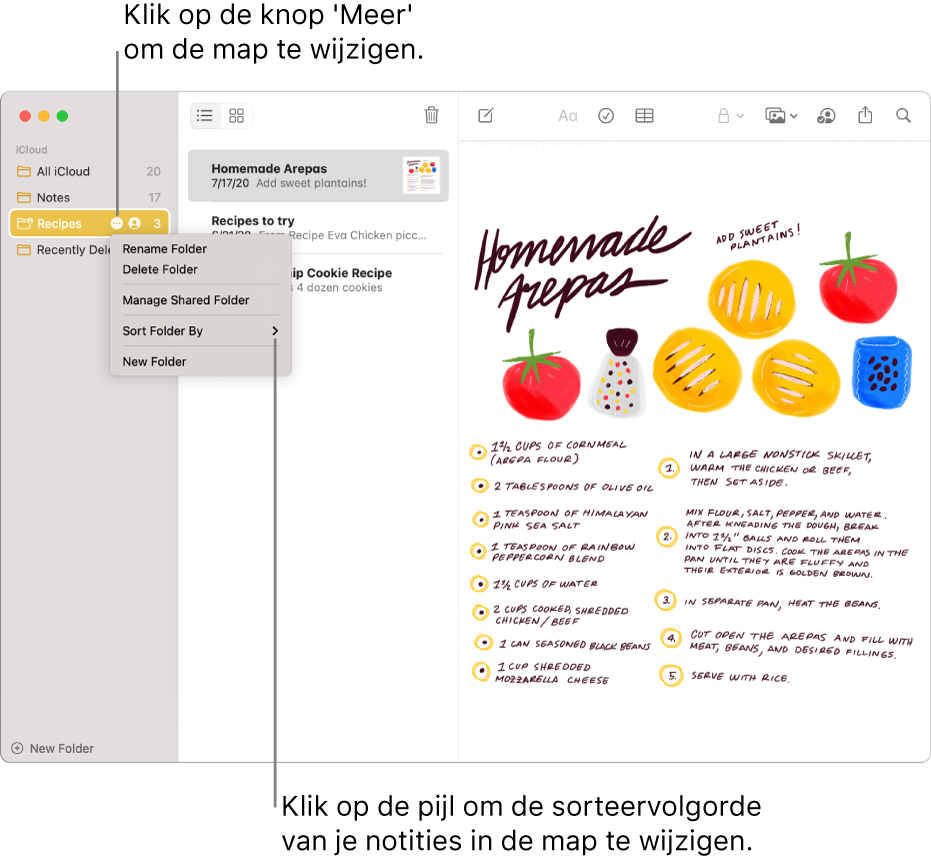Click the lock note icon

[723, 115]
